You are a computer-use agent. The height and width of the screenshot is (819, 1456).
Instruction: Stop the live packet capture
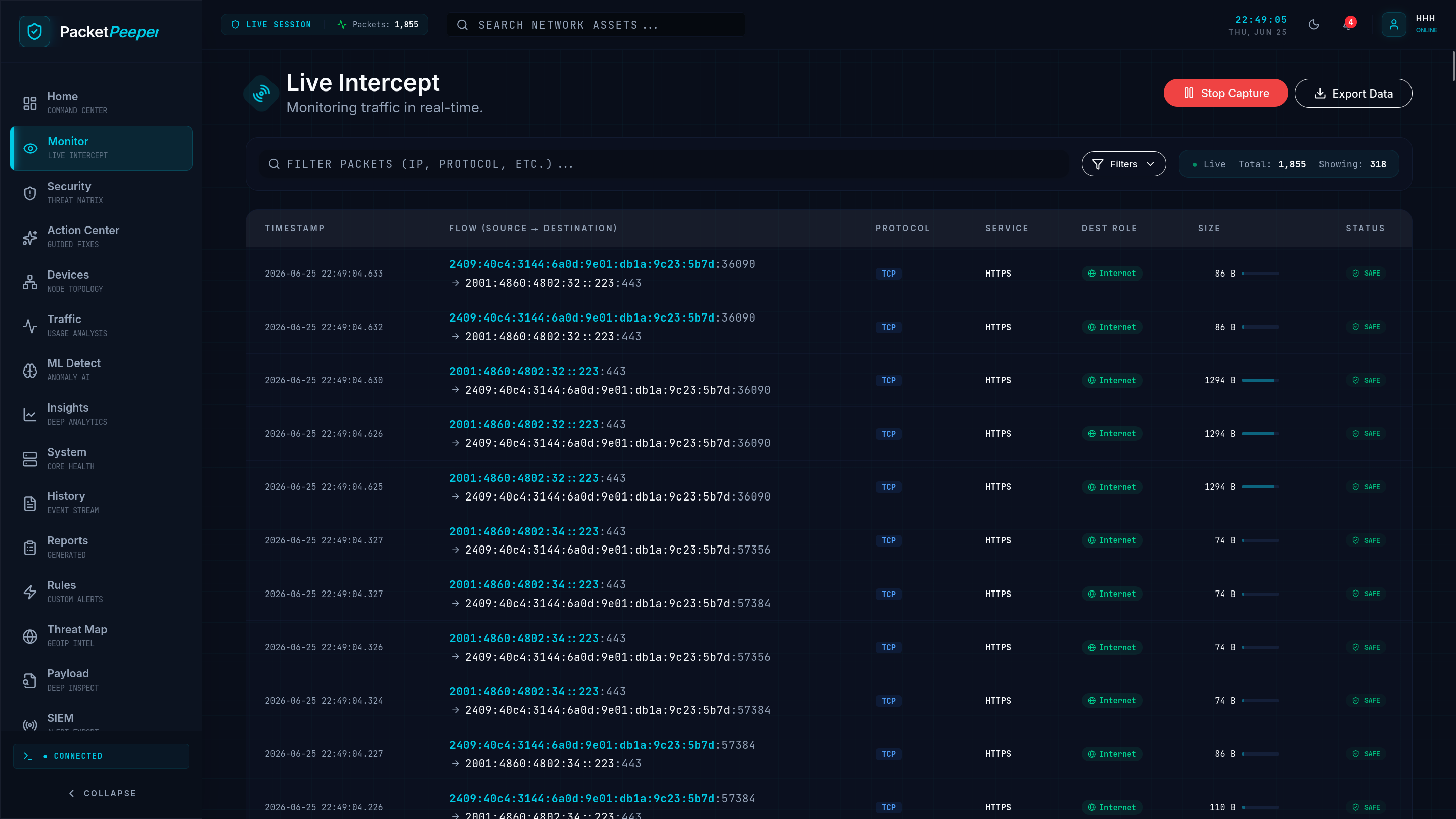1225,93
